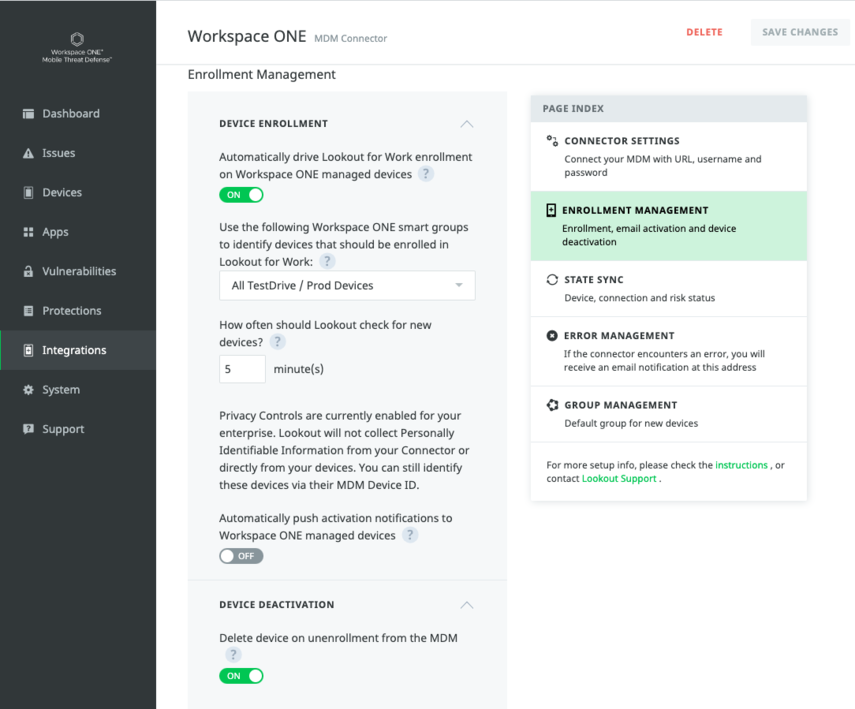The image size is (855, 709).
Task: Click the minutes input field
Action: coord(242,369)
